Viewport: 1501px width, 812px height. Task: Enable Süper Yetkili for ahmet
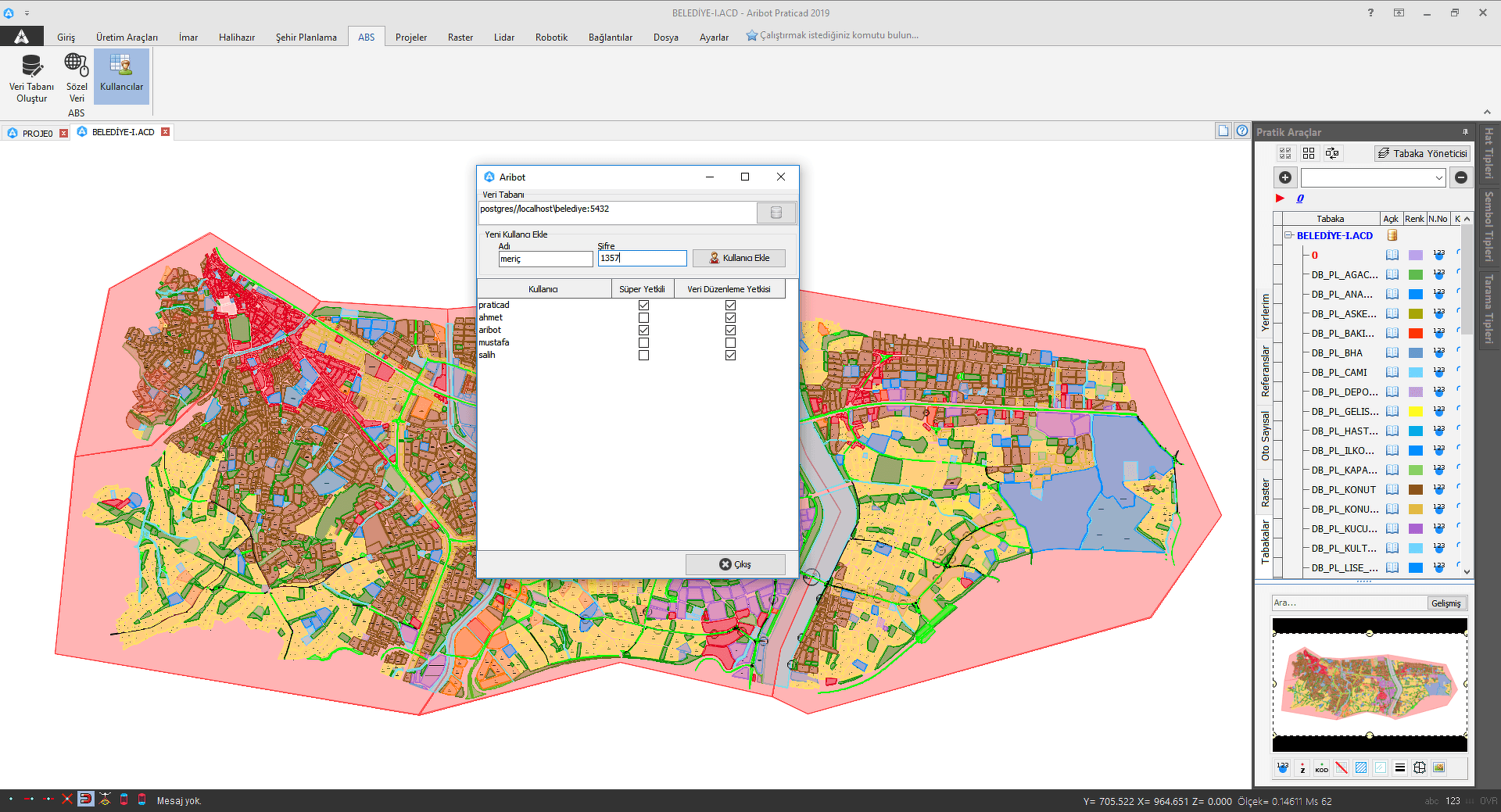click(643, 318)
